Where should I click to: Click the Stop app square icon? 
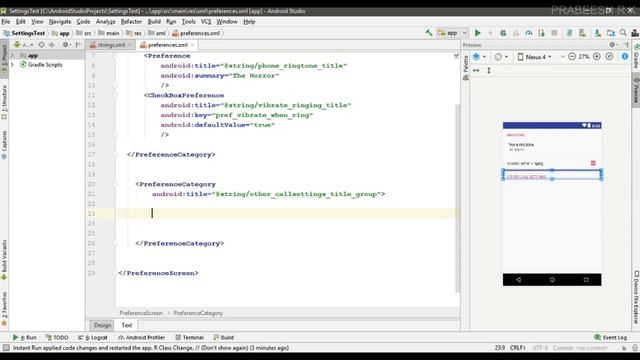click(x=554, y=33)
